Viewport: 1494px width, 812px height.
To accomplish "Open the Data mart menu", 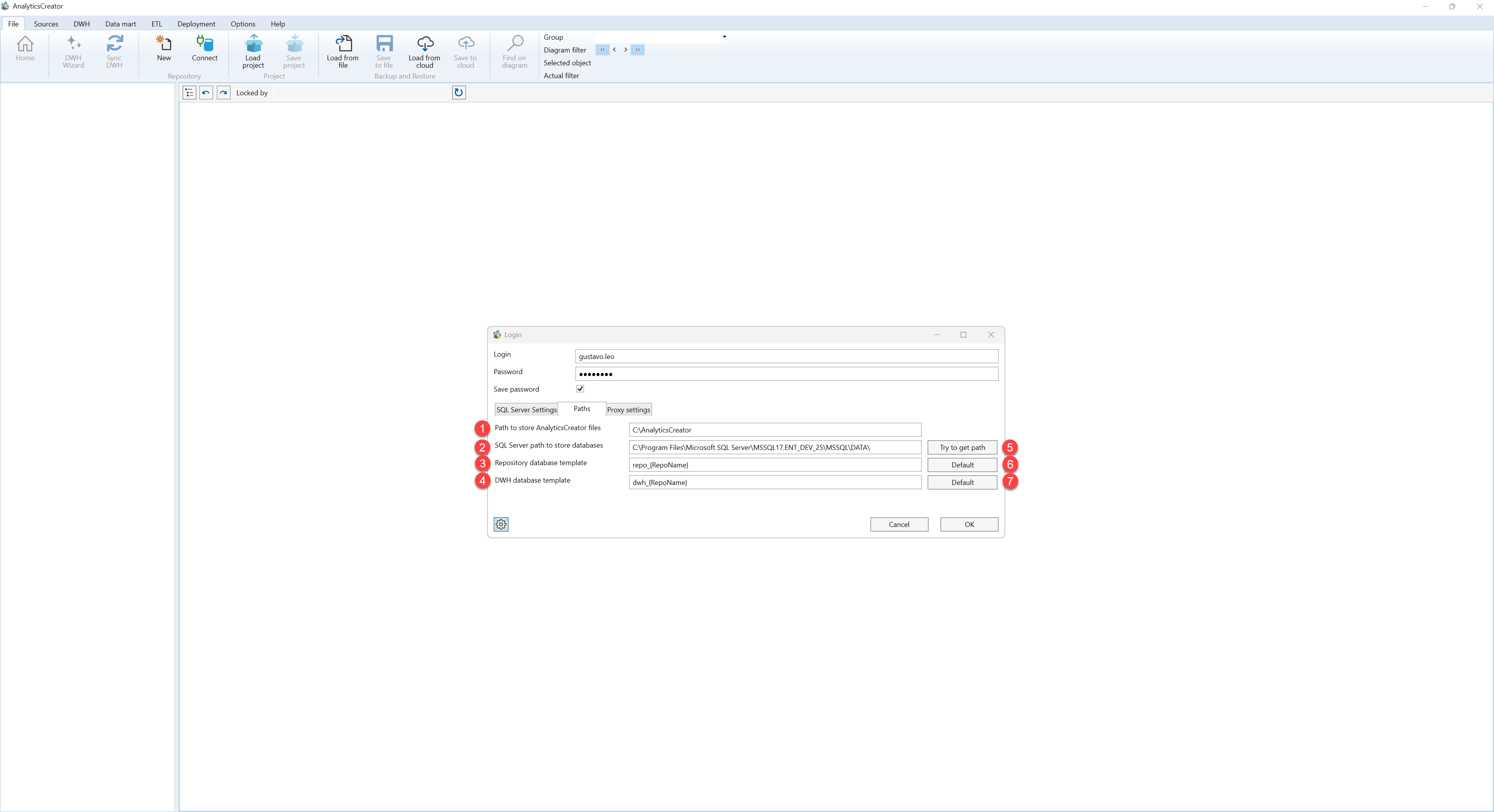I will 121,24.
